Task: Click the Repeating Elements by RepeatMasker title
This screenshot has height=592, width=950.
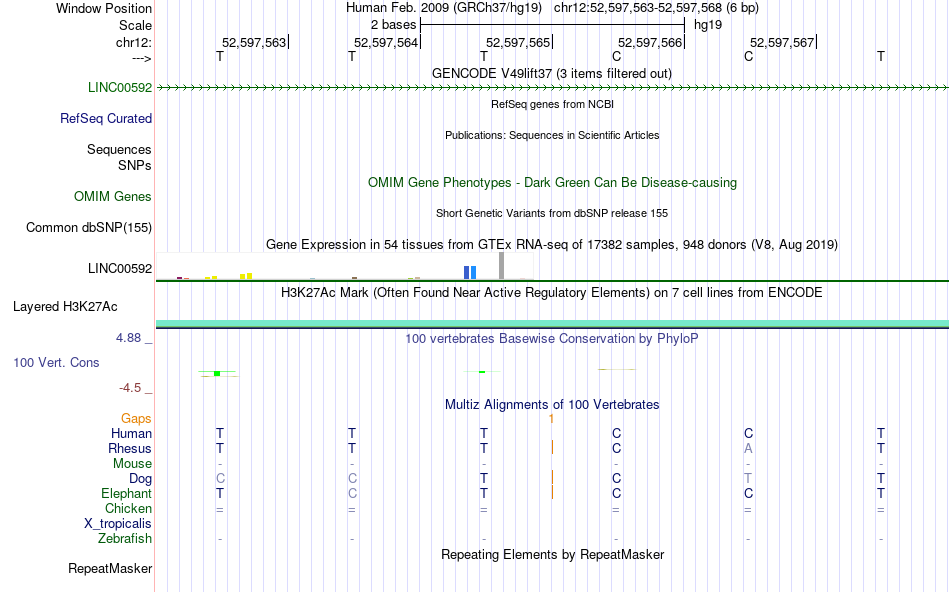Action: coord(553,554)
